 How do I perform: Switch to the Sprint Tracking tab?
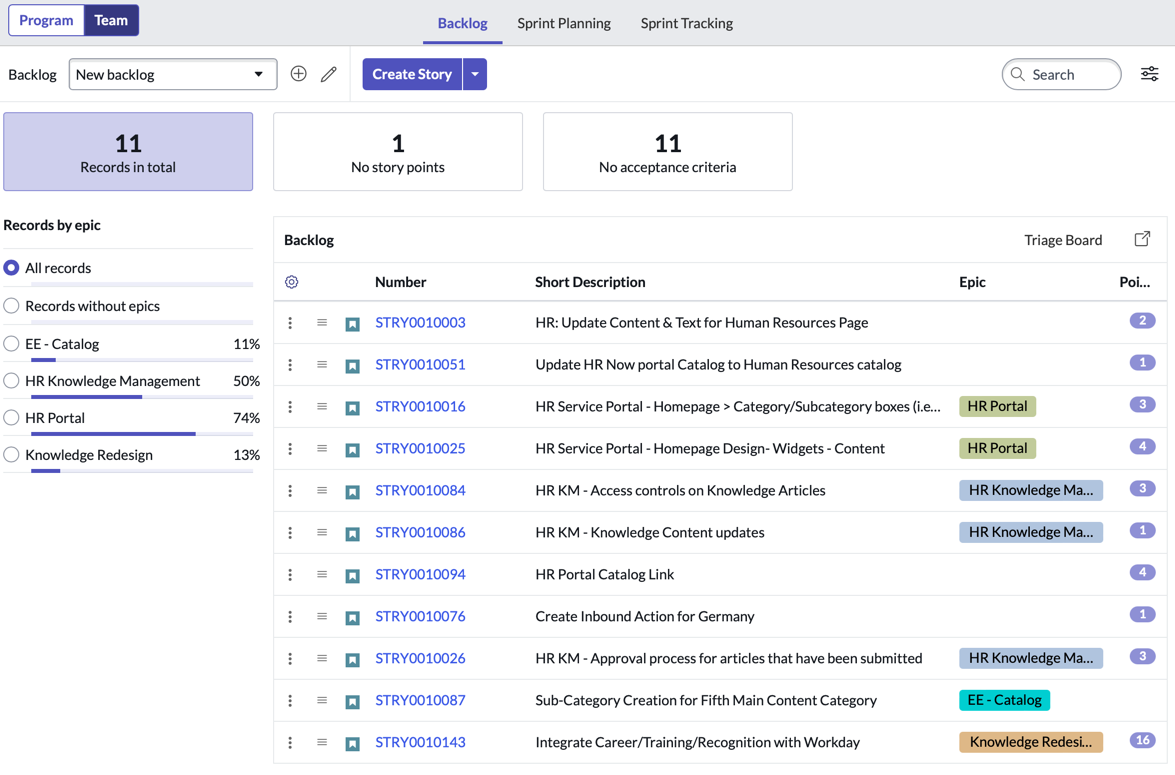click(x=686, y=23)
